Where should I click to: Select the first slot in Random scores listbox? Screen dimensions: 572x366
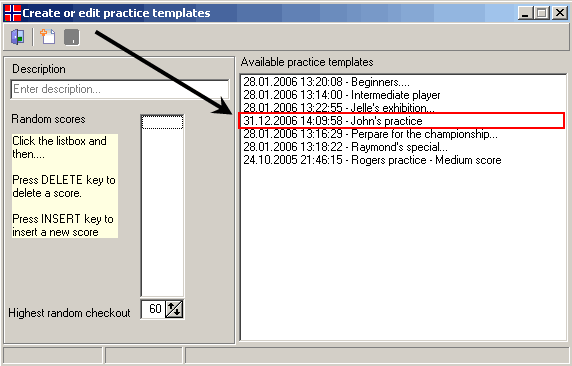click(x=162, y=122)
